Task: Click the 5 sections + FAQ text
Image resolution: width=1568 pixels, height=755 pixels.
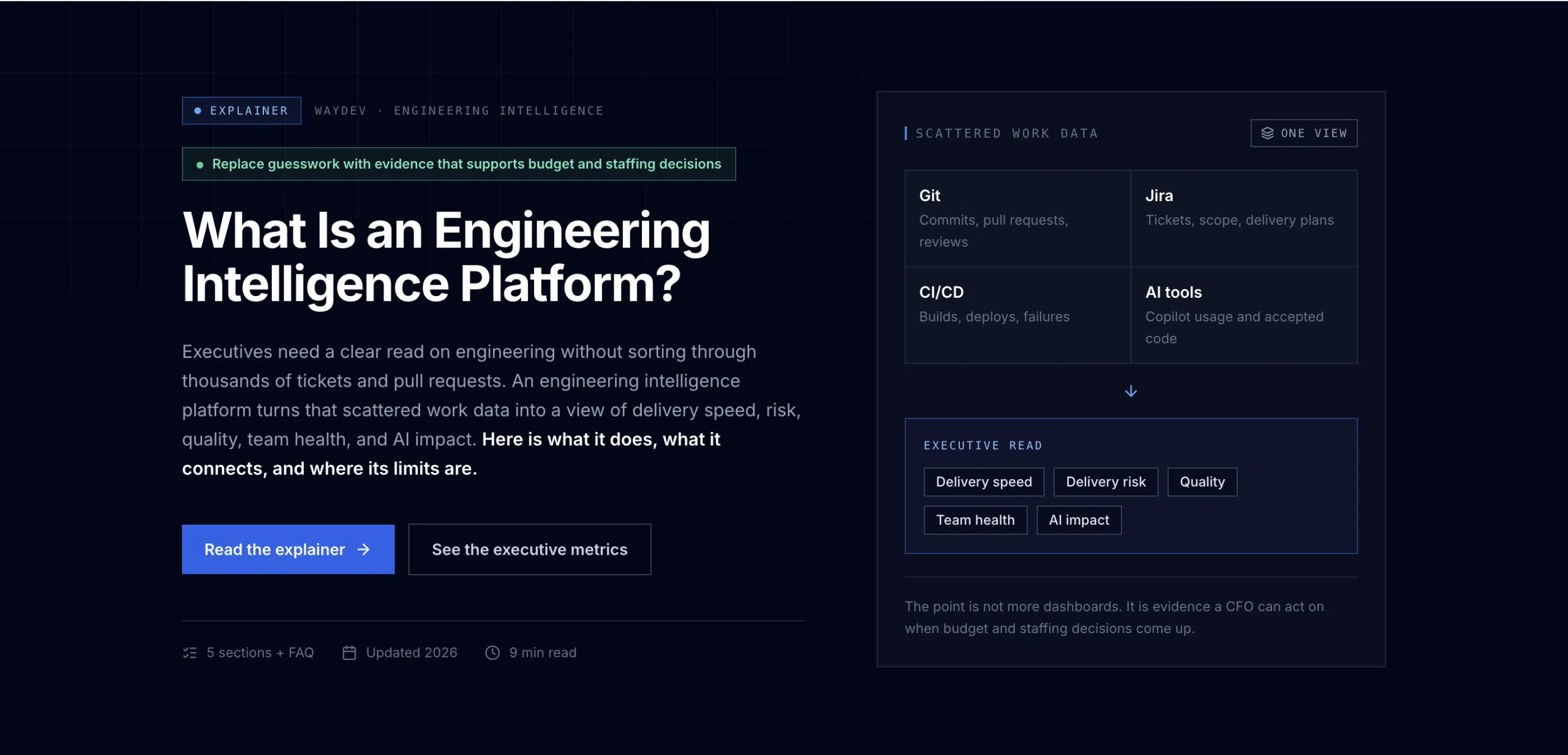Action: (260, 653)
